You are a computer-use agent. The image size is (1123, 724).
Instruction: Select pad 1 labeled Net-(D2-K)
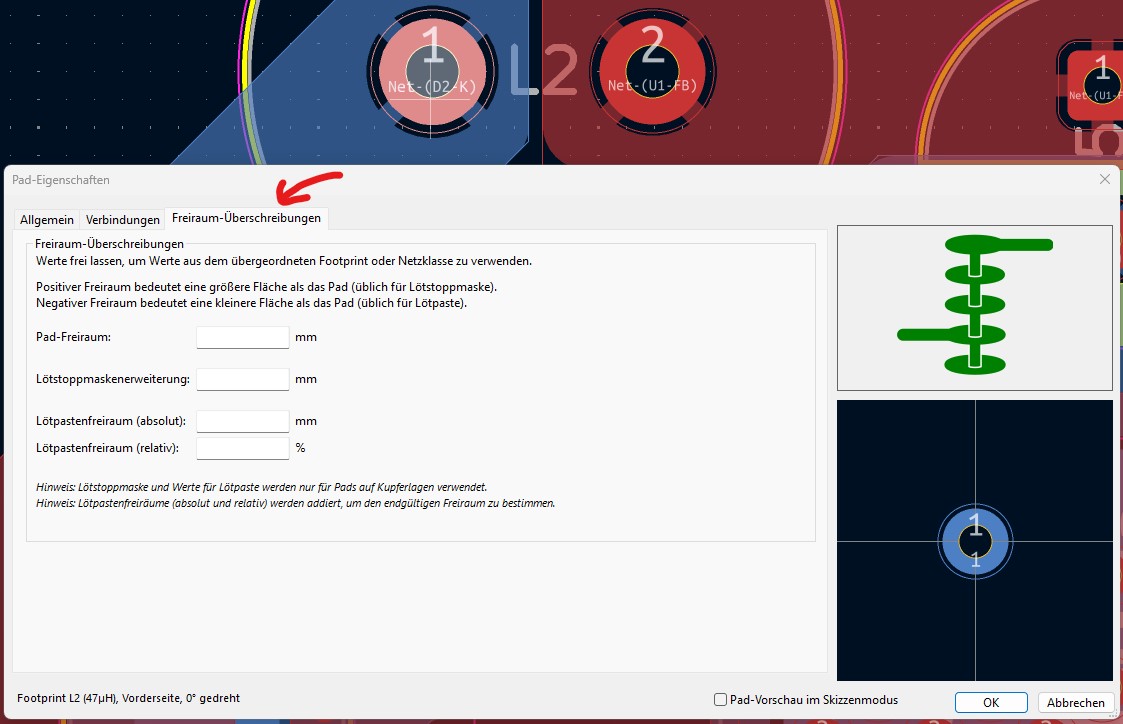coord(431,75)
